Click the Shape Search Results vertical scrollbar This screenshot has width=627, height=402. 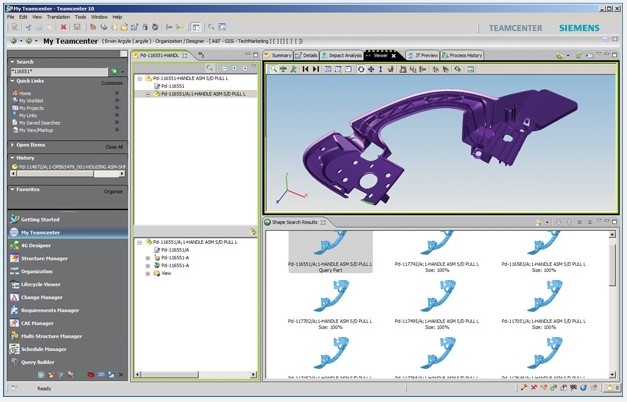612,305
